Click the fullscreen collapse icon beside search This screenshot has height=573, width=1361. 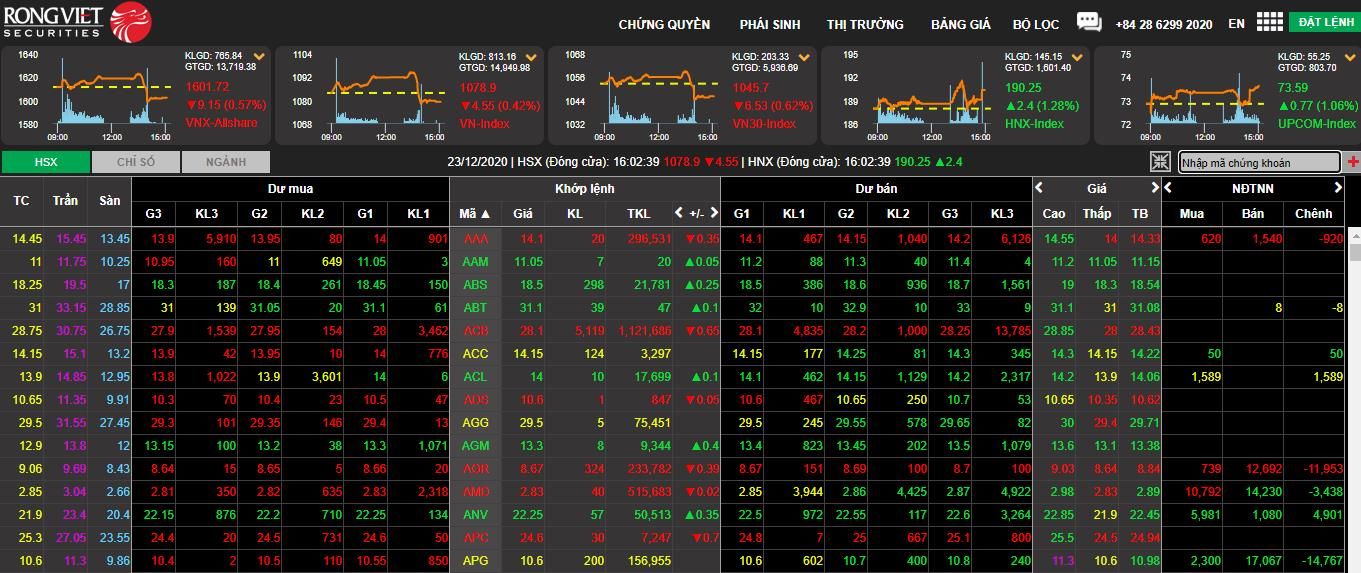coord(1160,162)
